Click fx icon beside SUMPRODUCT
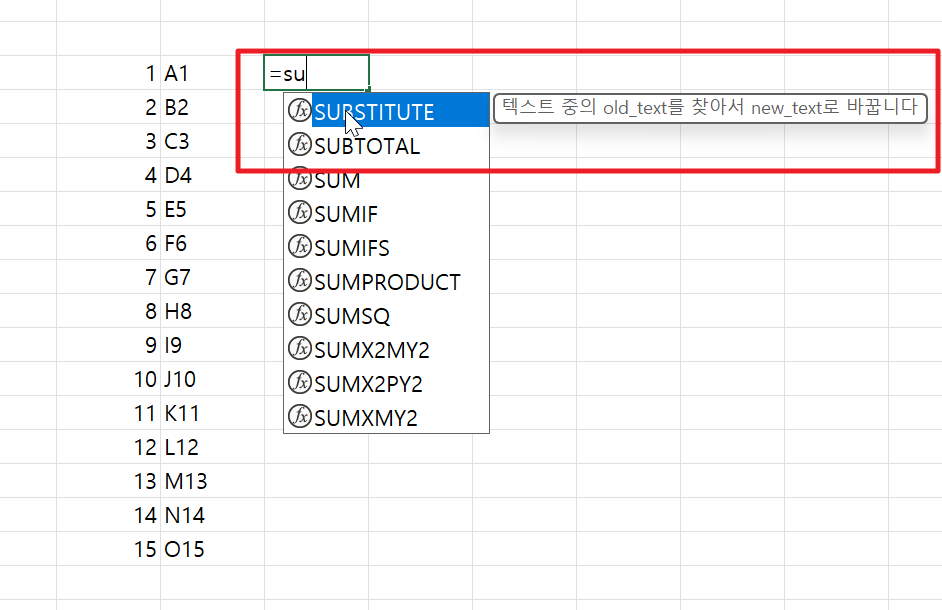 299,281
